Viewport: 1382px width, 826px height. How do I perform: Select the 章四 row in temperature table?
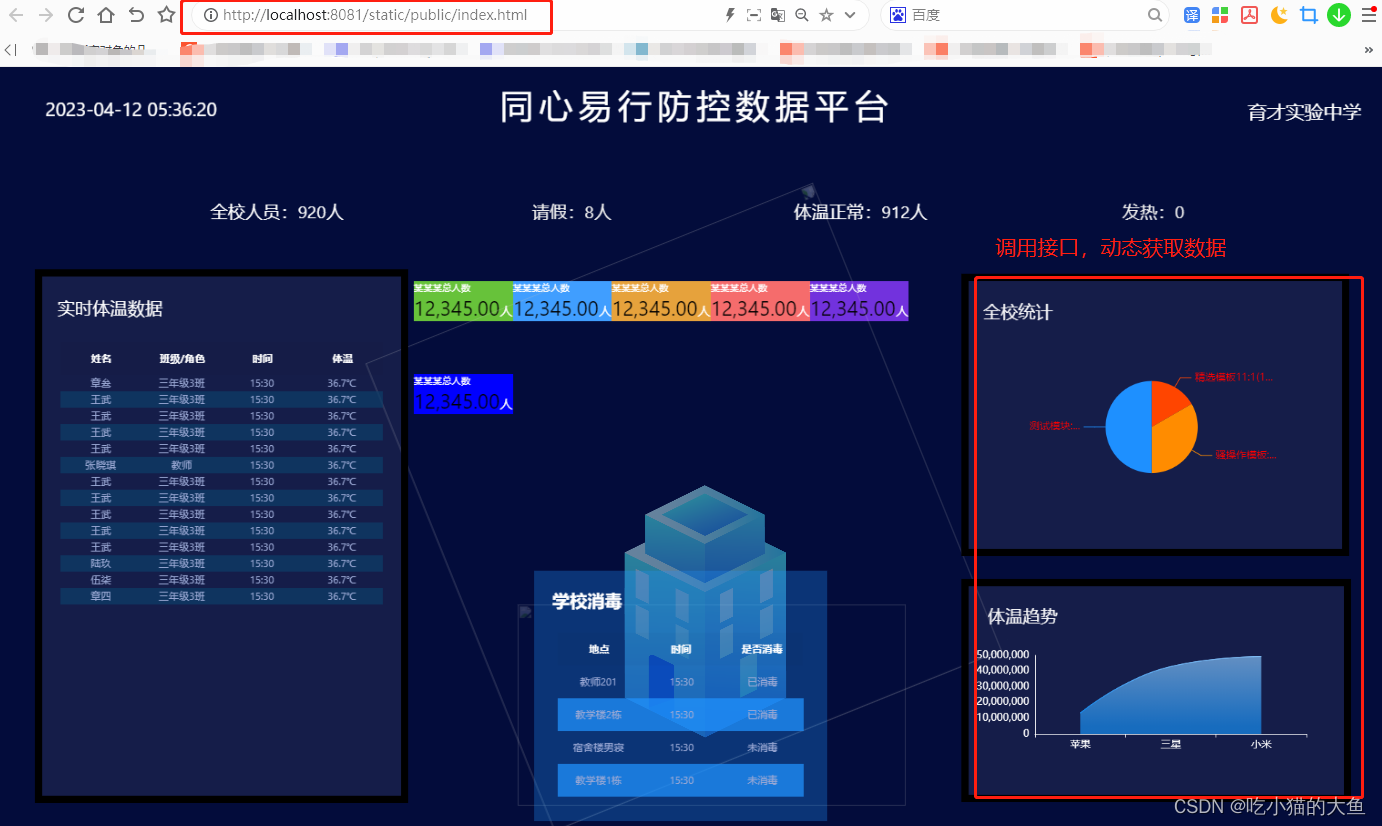tap(221, 596)
